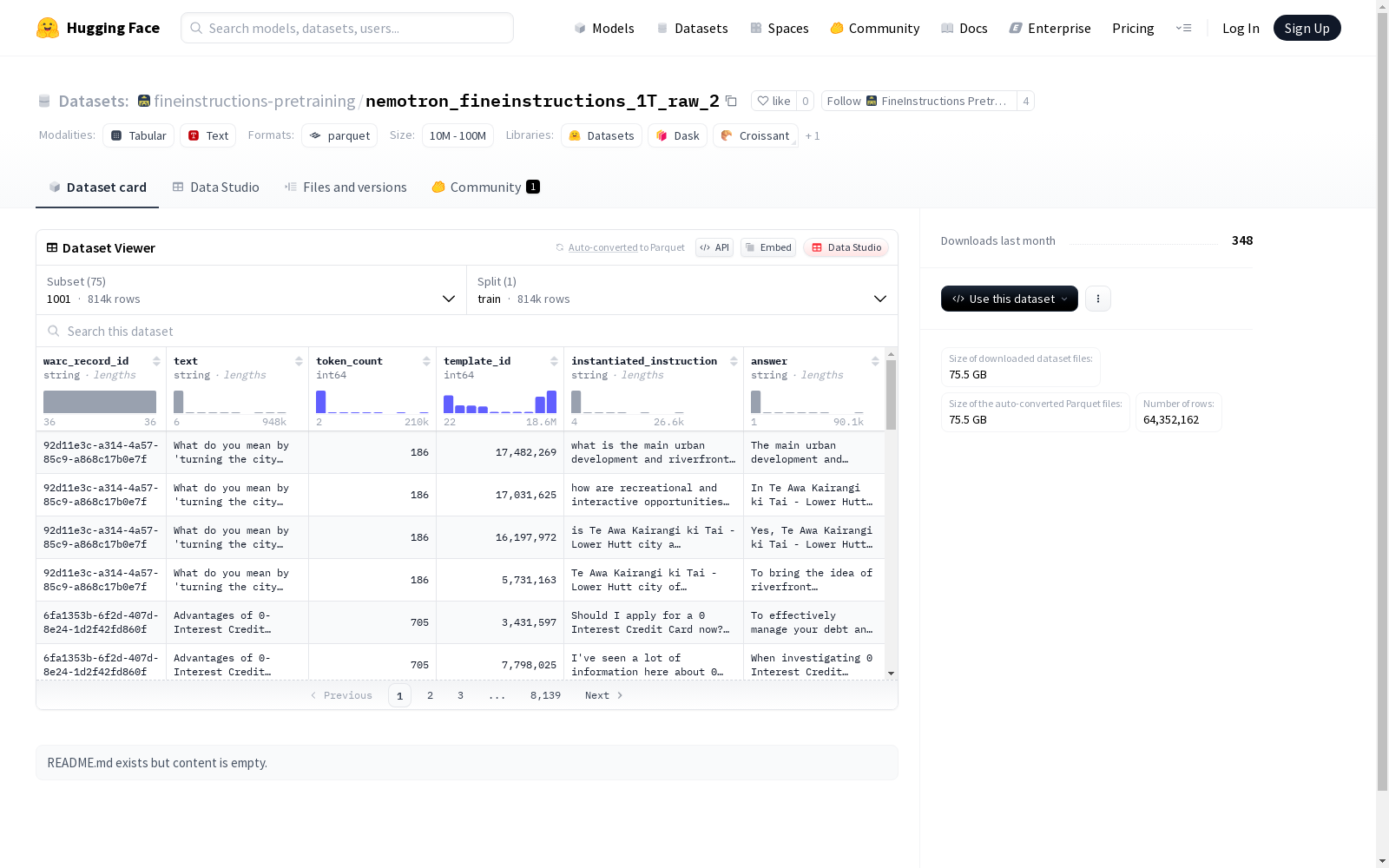This screenshot has width=1389, height=868.
Task: Open the API button in viewer
Action: [x=714, y=247]
